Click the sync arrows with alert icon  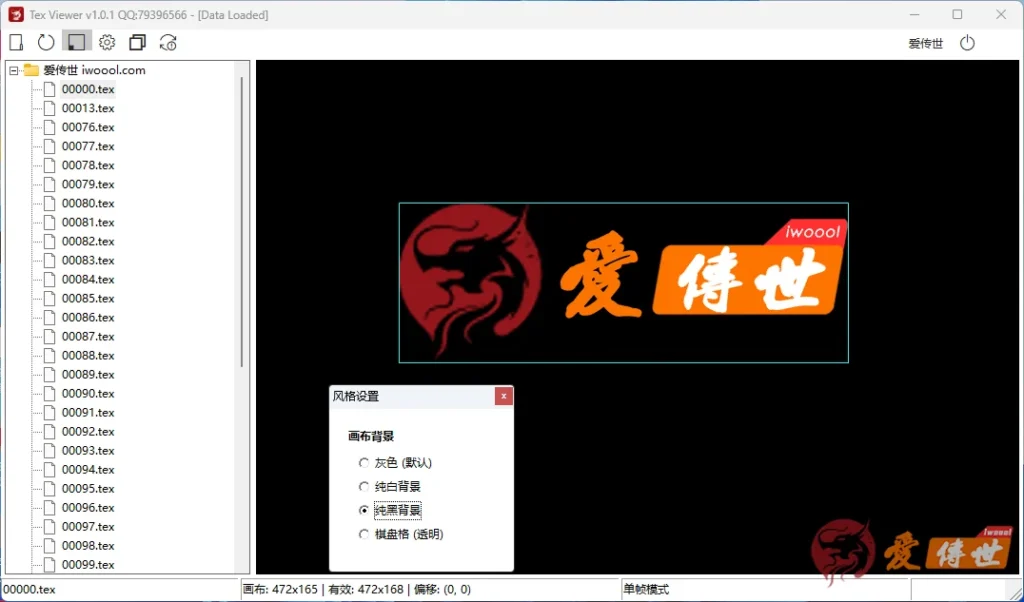click(168, 42)
